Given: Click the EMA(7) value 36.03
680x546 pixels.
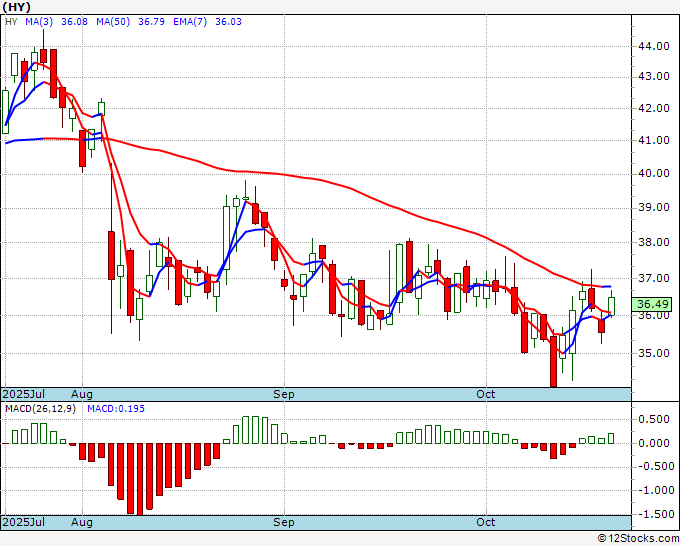Looking at the screenshot, I should [x=228, y=22].
